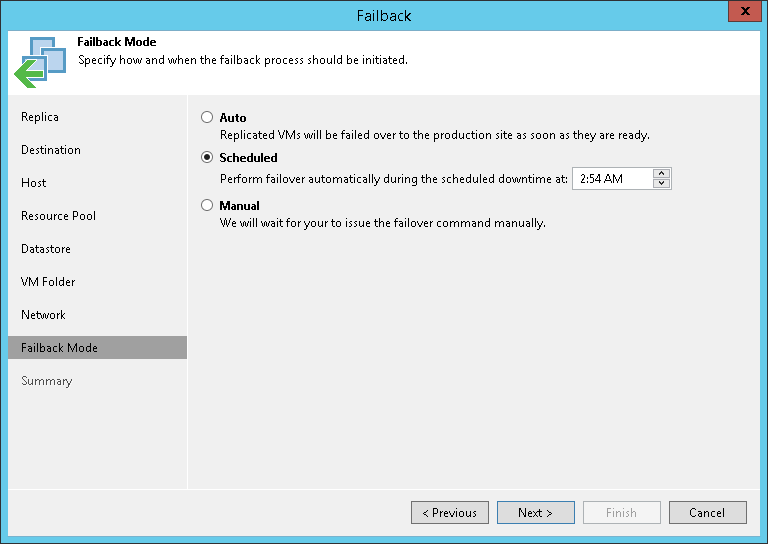The width and height of the screenshot is (768, 544).
Task: Click Next to continue
Action: (535, 513)
